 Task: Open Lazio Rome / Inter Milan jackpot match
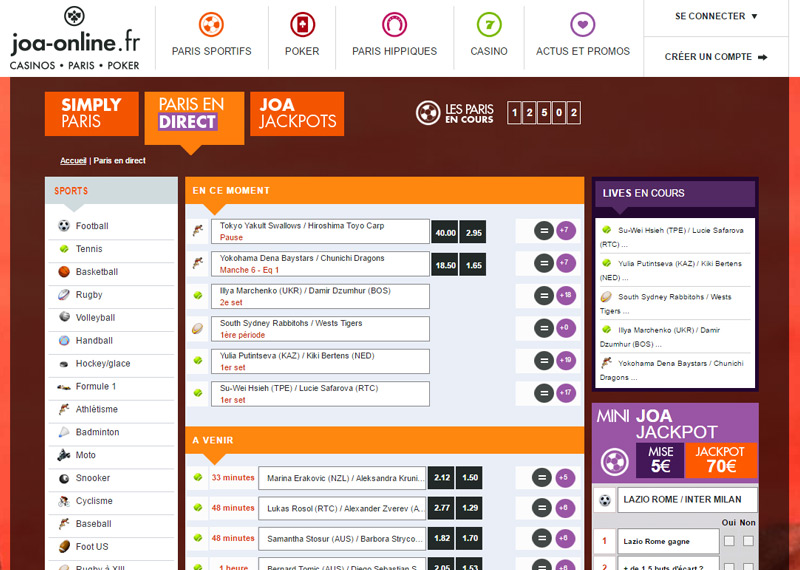tap(687, 500)
